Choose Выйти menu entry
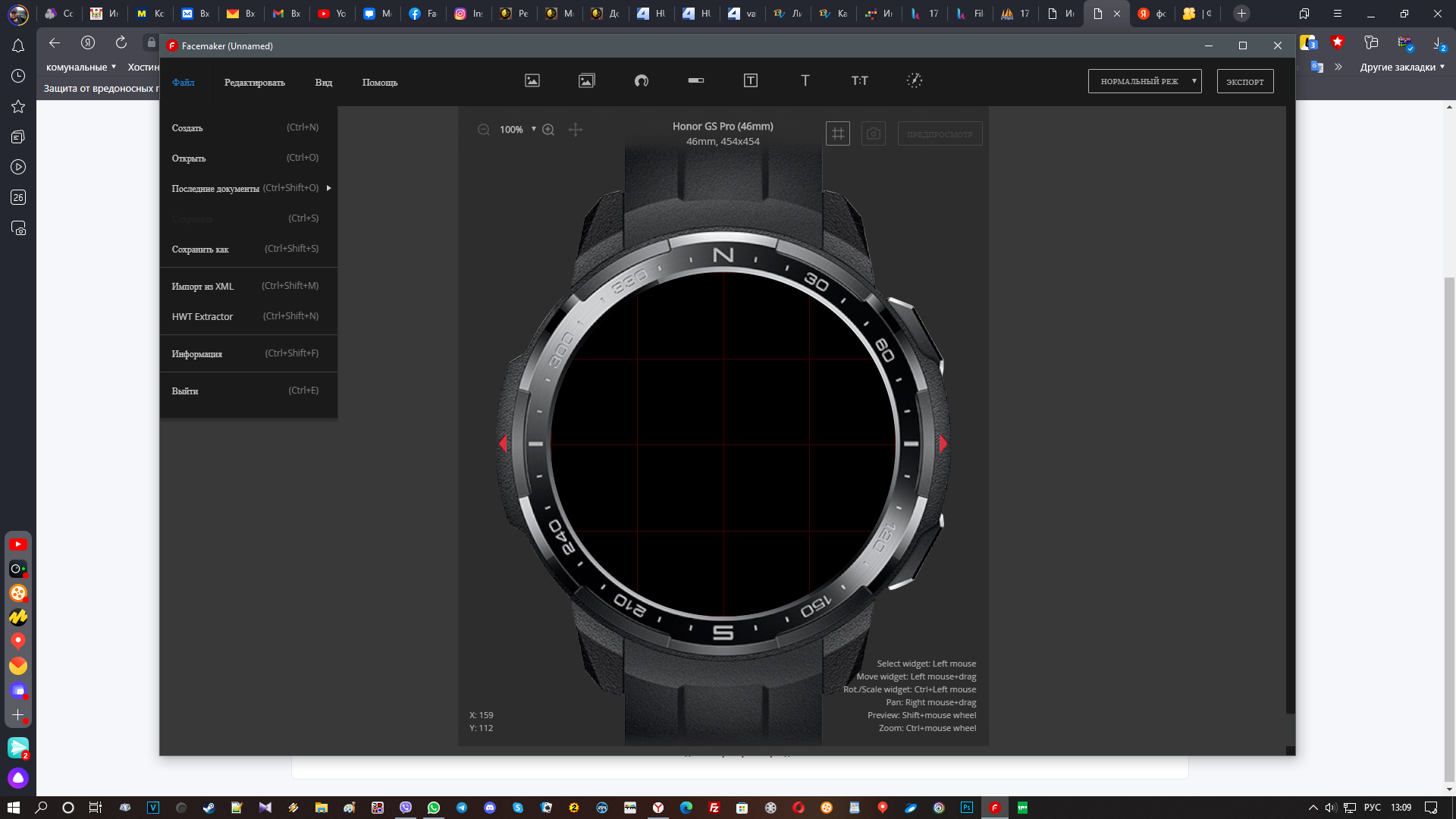1456x819 pixels. point(249,391)
